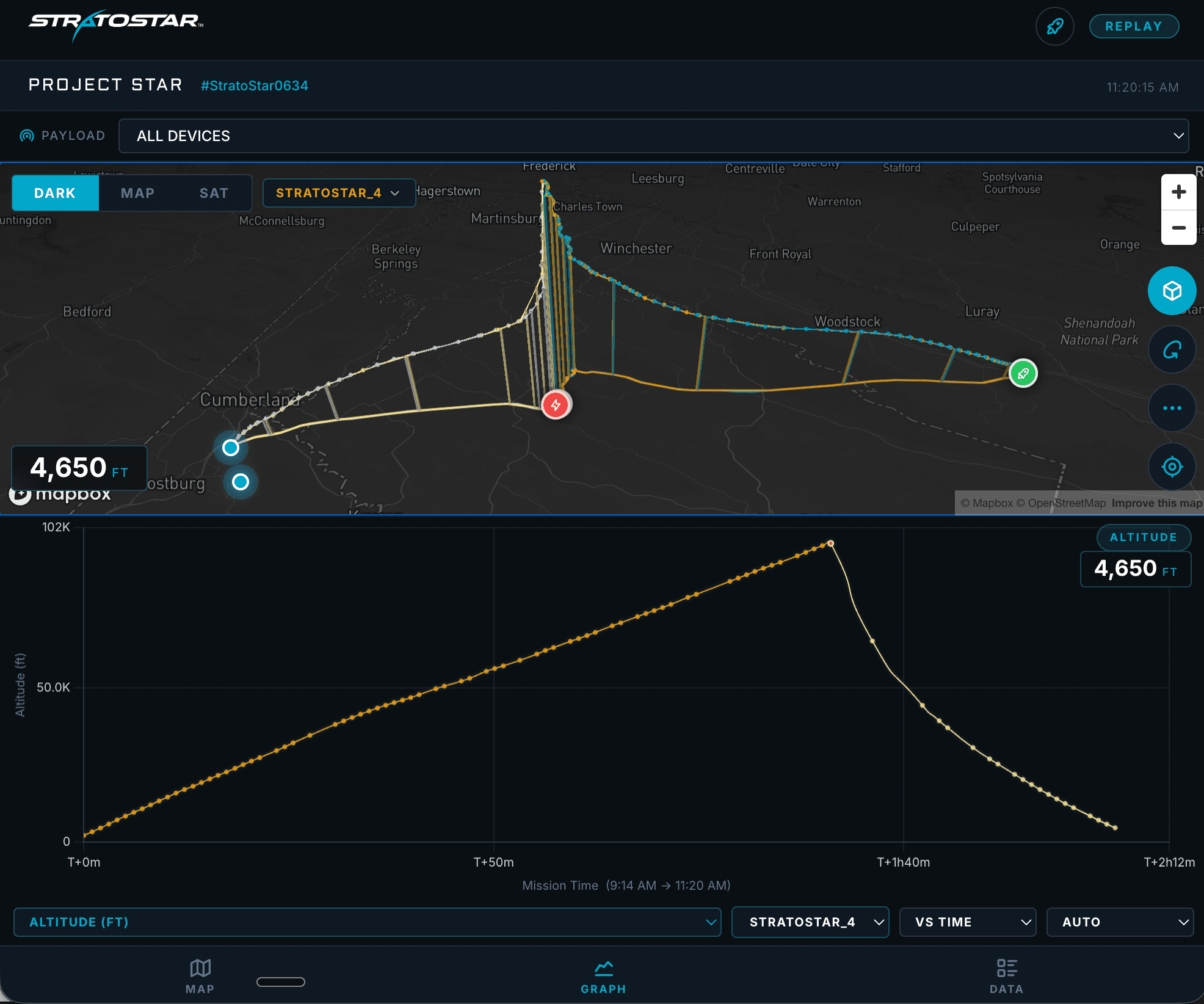The image size is (1204, 1004).
Task: Click the 102K y-axis label
Action: coord(56,527)
